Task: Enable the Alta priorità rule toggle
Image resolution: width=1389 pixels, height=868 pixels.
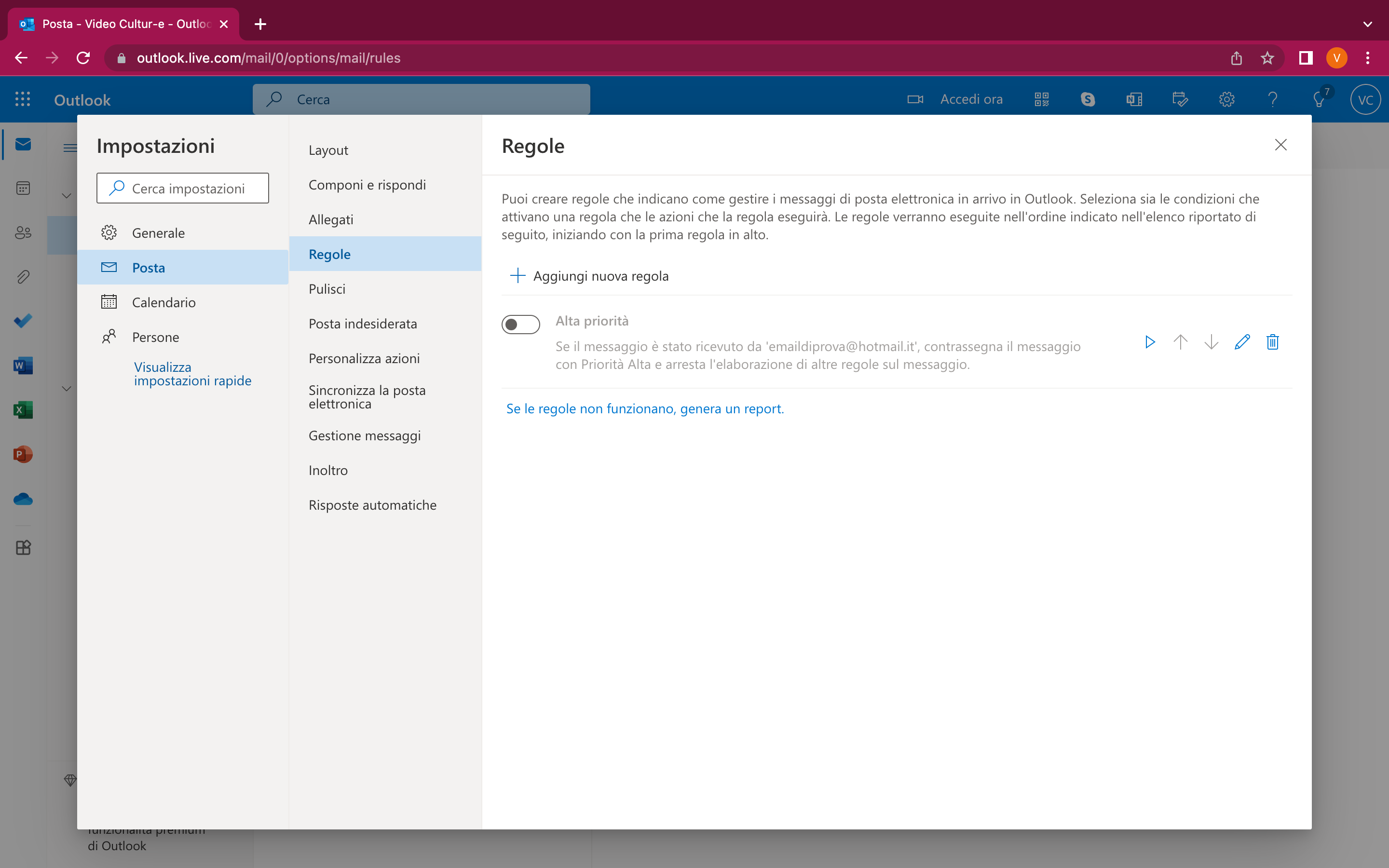Action: pyautogui.click(x=520, y=325)
